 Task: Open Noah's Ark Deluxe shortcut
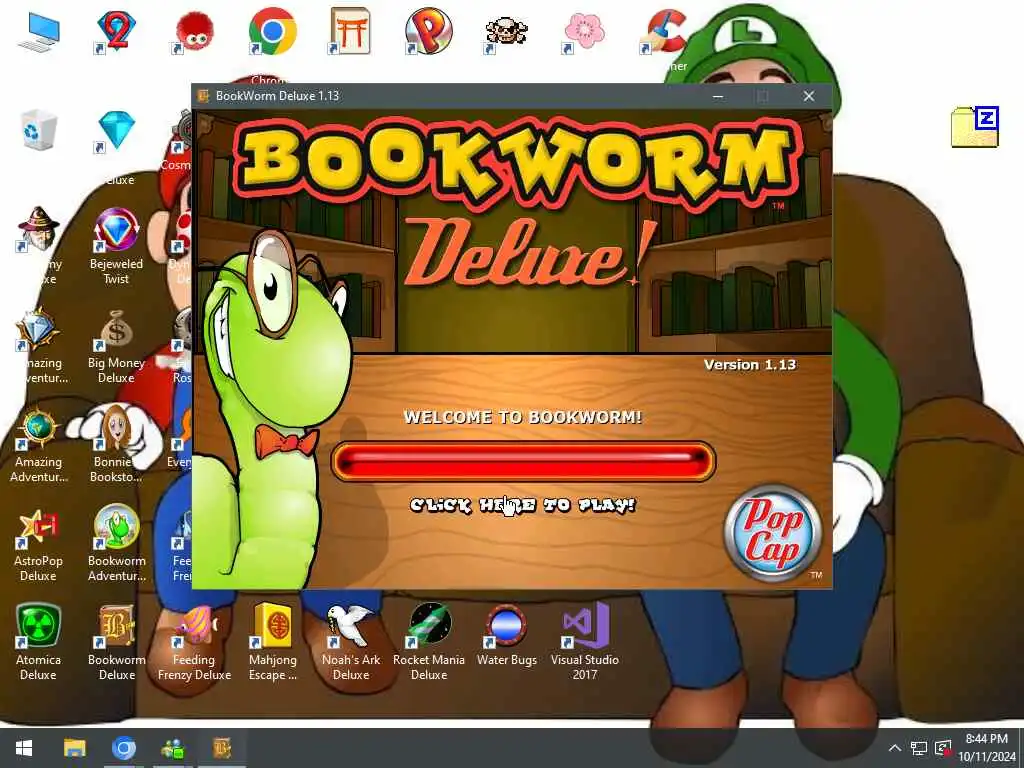pyautogui.click(x=351, y=642)
